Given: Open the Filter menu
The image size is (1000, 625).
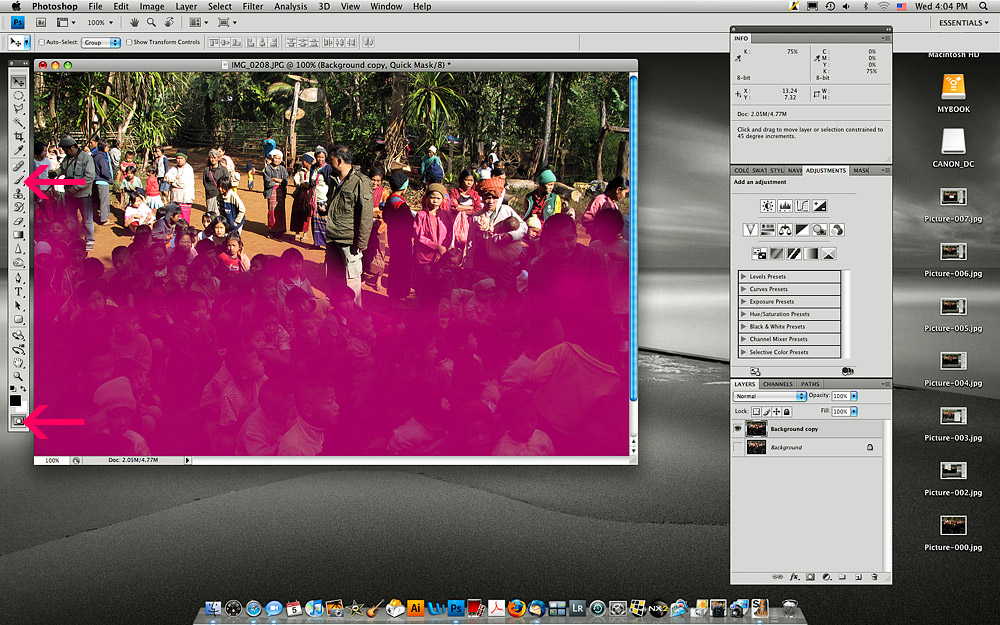Looking at the screenshot, I should tap(253, 6).
